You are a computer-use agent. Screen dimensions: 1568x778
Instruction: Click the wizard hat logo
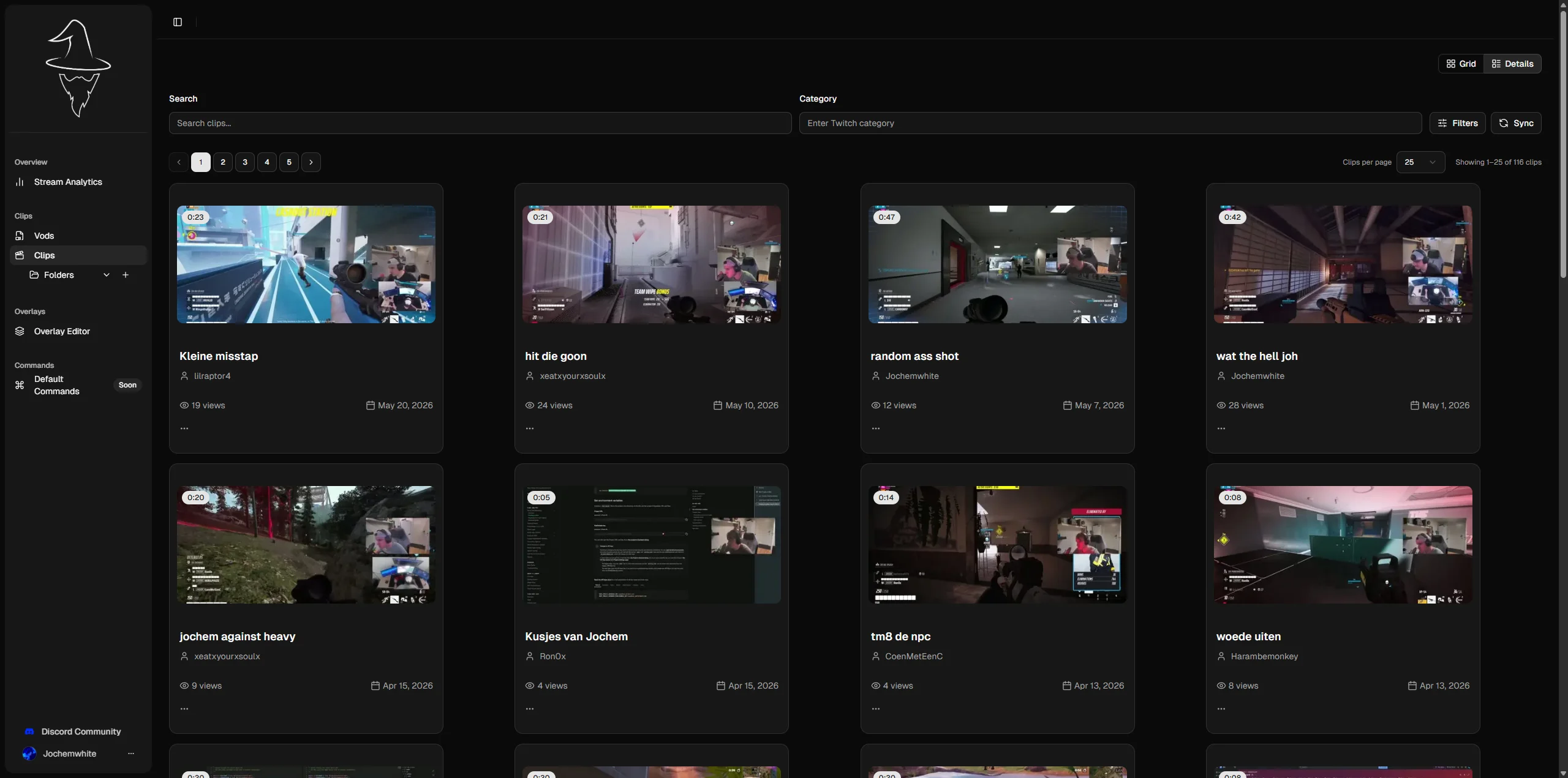coord(78,68)
